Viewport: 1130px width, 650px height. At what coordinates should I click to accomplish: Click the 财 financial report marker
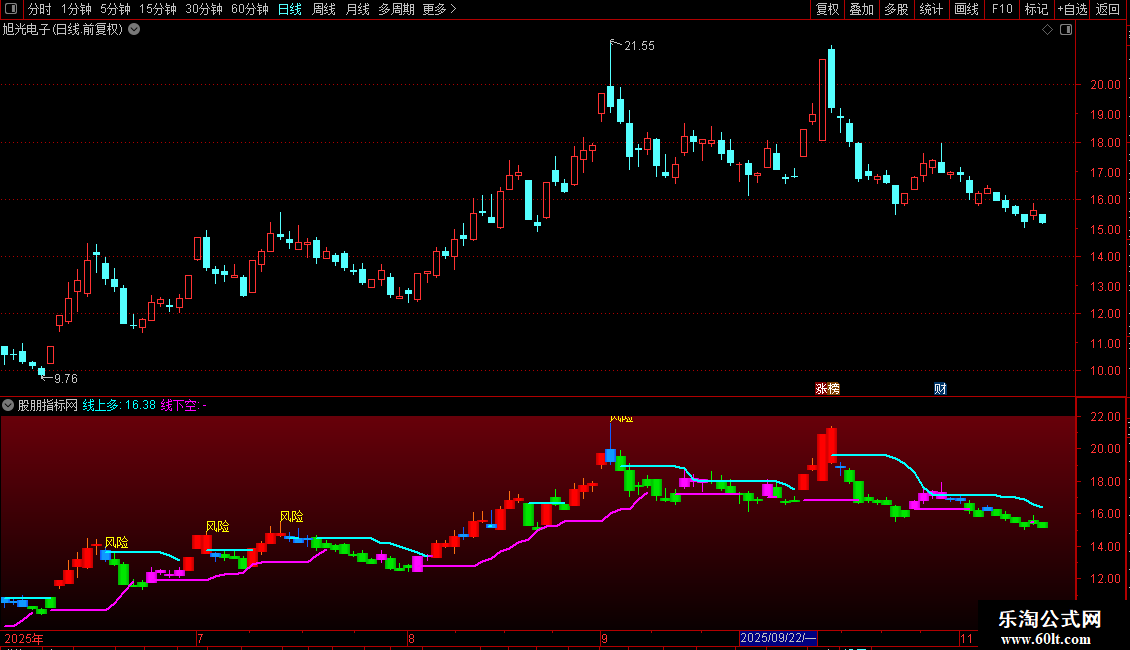940,388
